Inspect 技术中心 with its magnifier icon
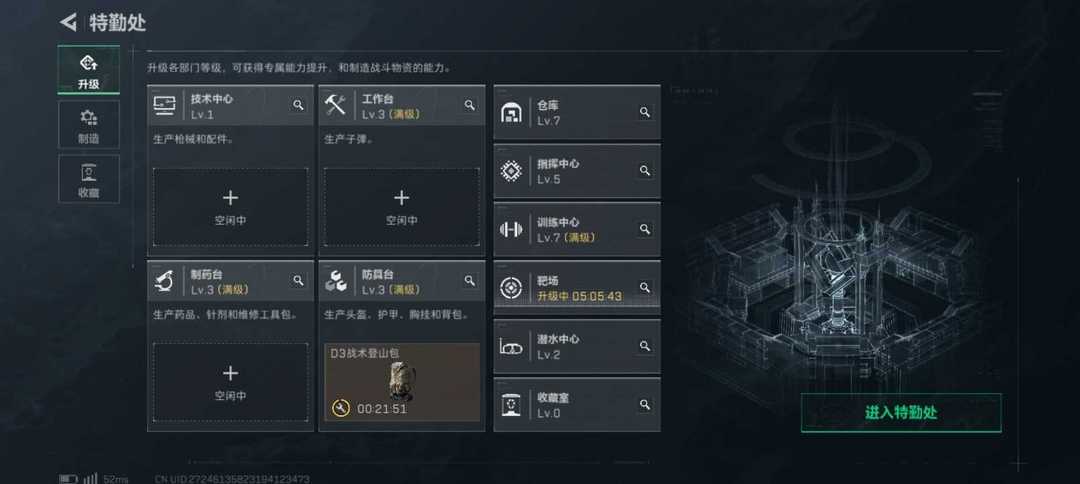 pyautogui.click(x=298, y=105)
